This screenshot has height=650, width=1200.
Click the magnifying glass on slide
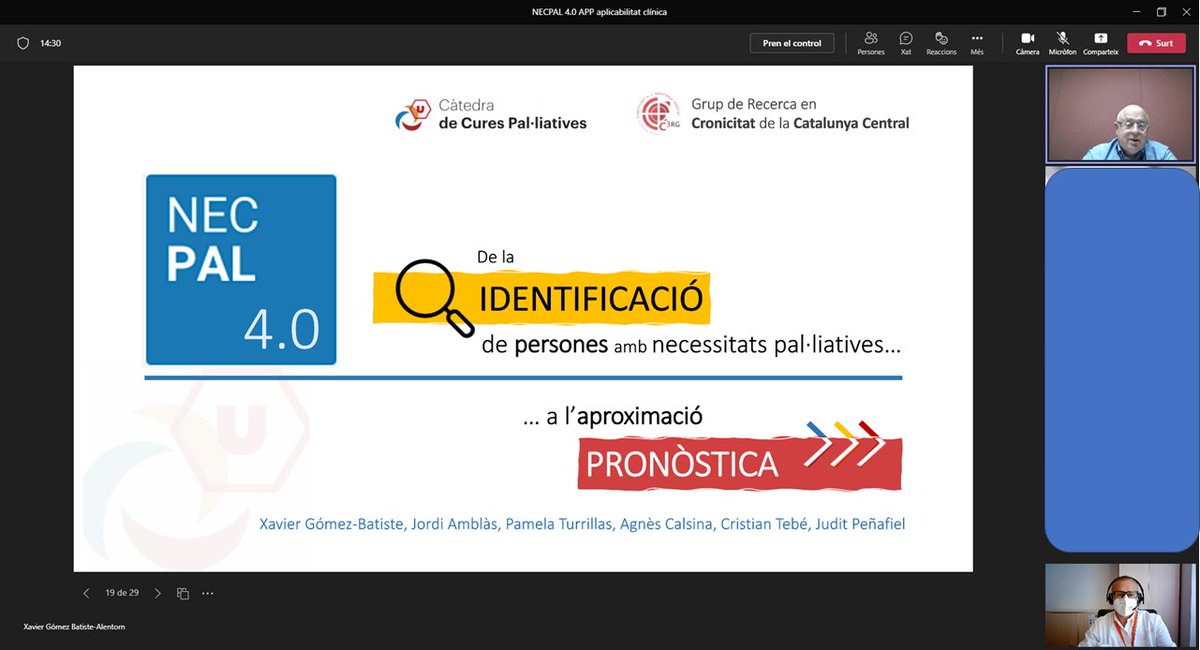pyautogui.click(x=435, y=297)
